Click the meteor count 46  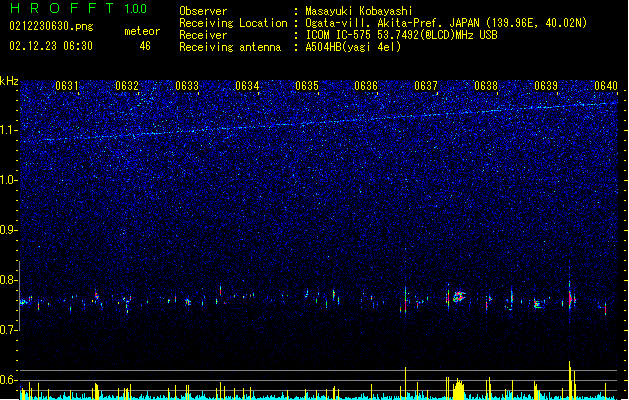pyautogui.click(x=145, y=46)
